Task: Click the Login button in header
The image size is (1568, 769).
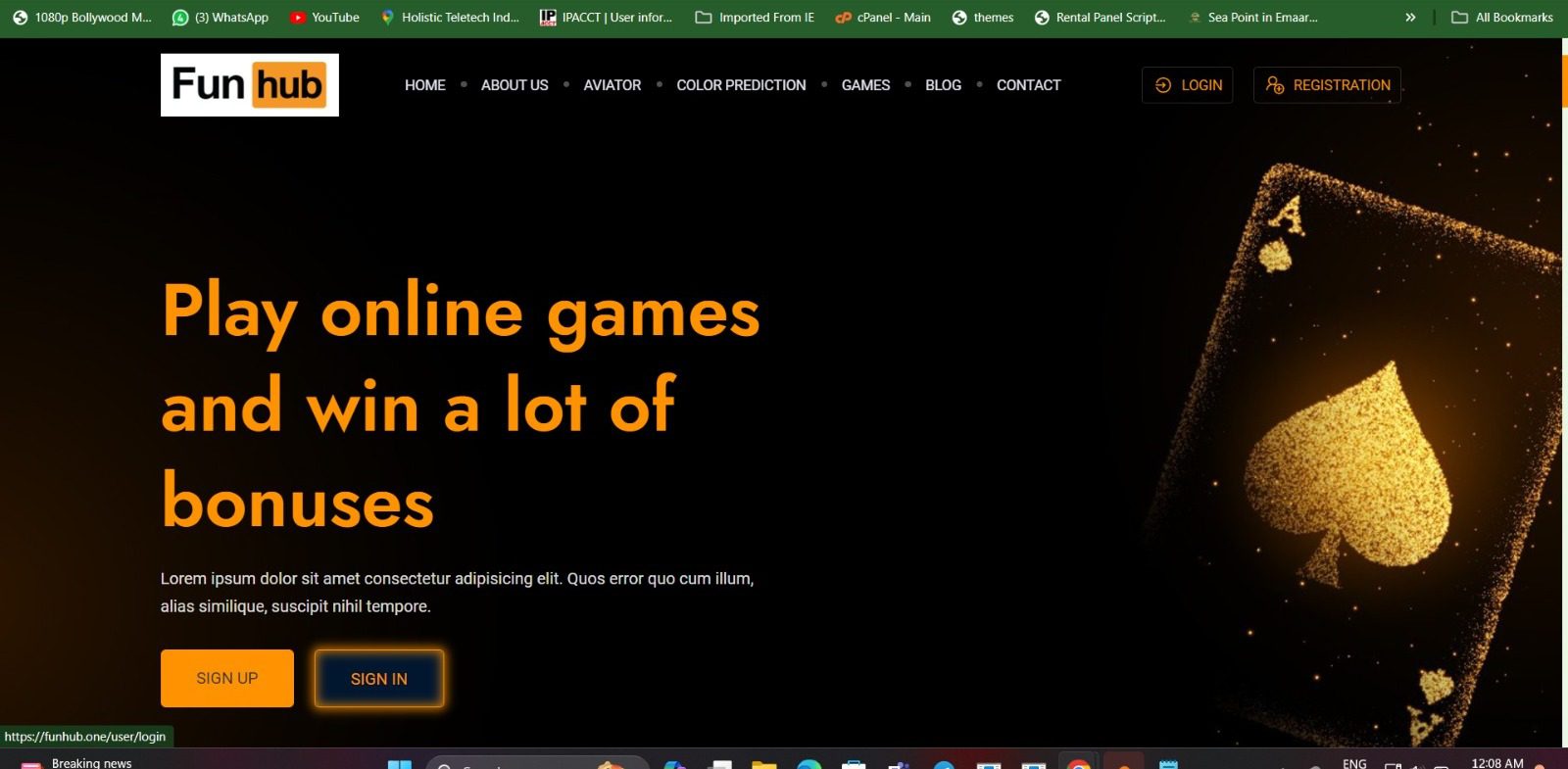Action: [1188, 85]
